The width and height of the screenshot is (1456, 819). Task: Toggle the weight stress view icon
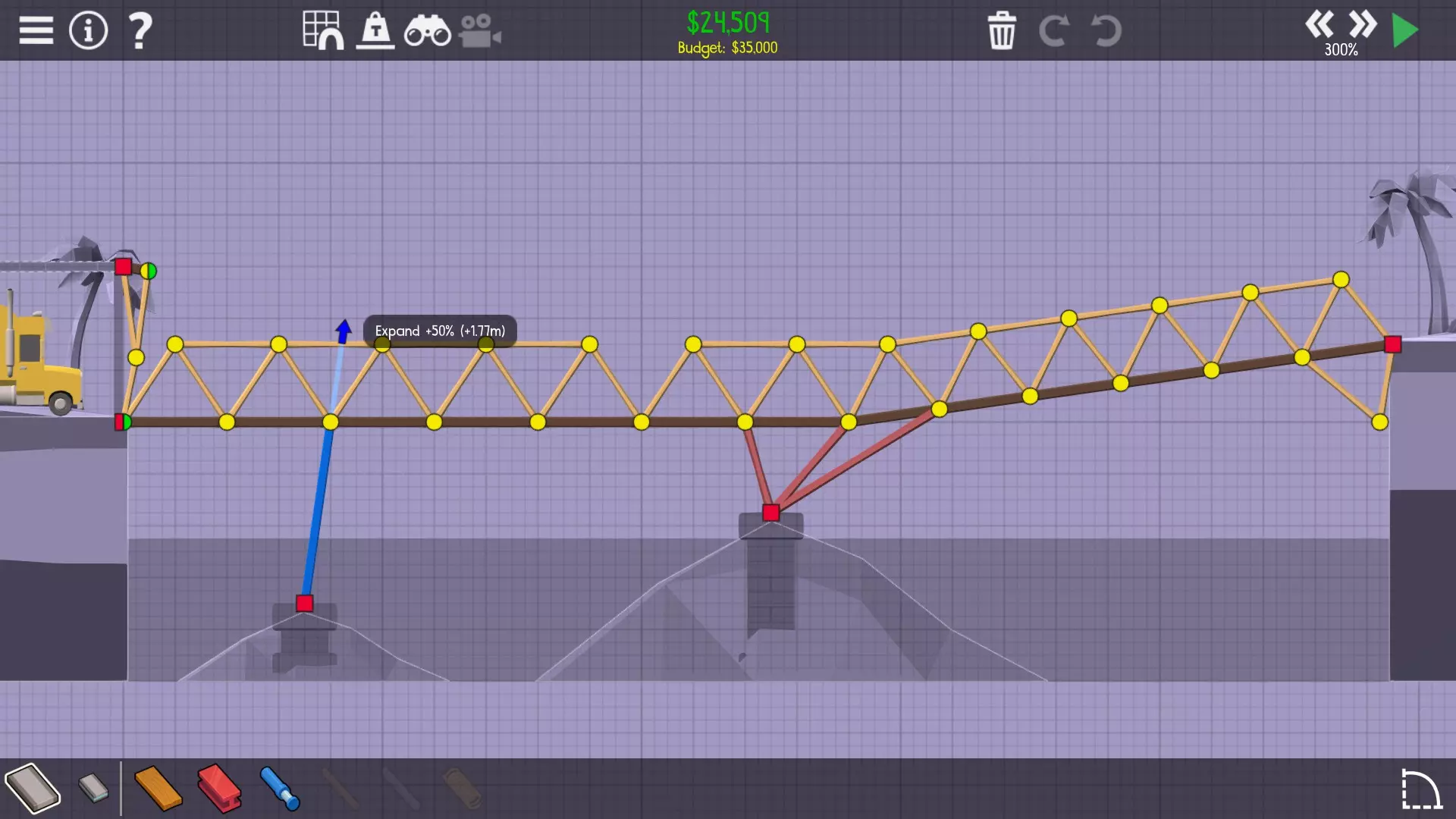pyautogui.click(x=375, y=31)
